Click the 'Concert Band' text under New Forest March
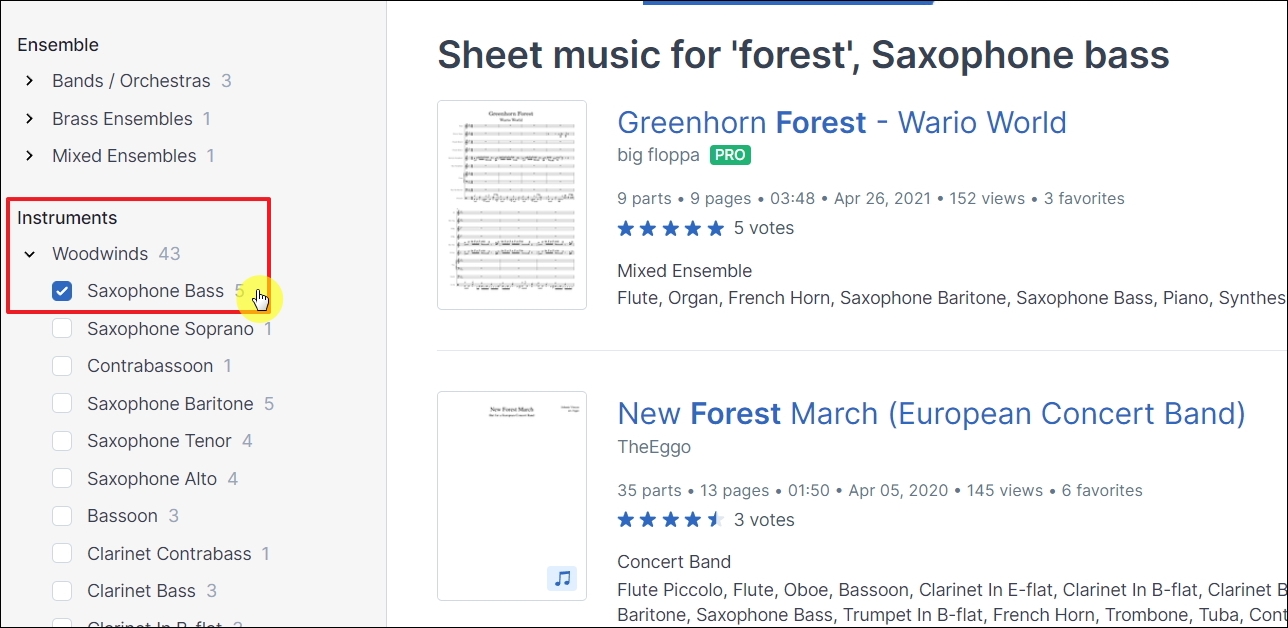 674,562
